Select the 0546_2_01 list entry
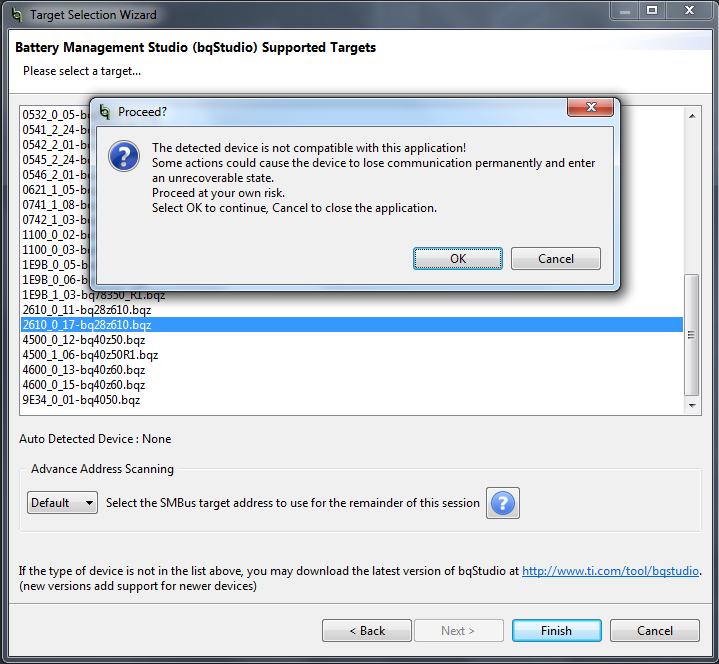This screenshot has height=664, width=719. click(x=55, y=175)
